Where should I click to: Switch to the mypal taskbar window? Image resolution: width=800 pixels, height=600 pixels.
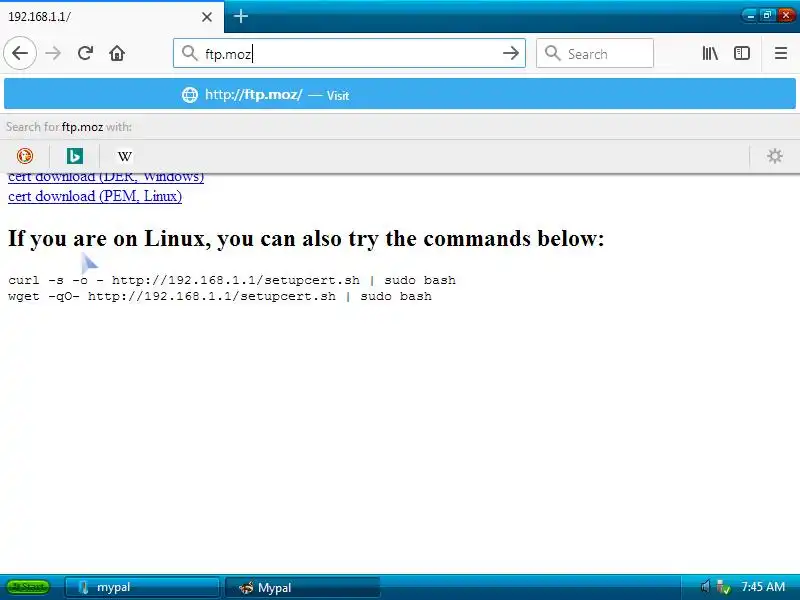142,588
